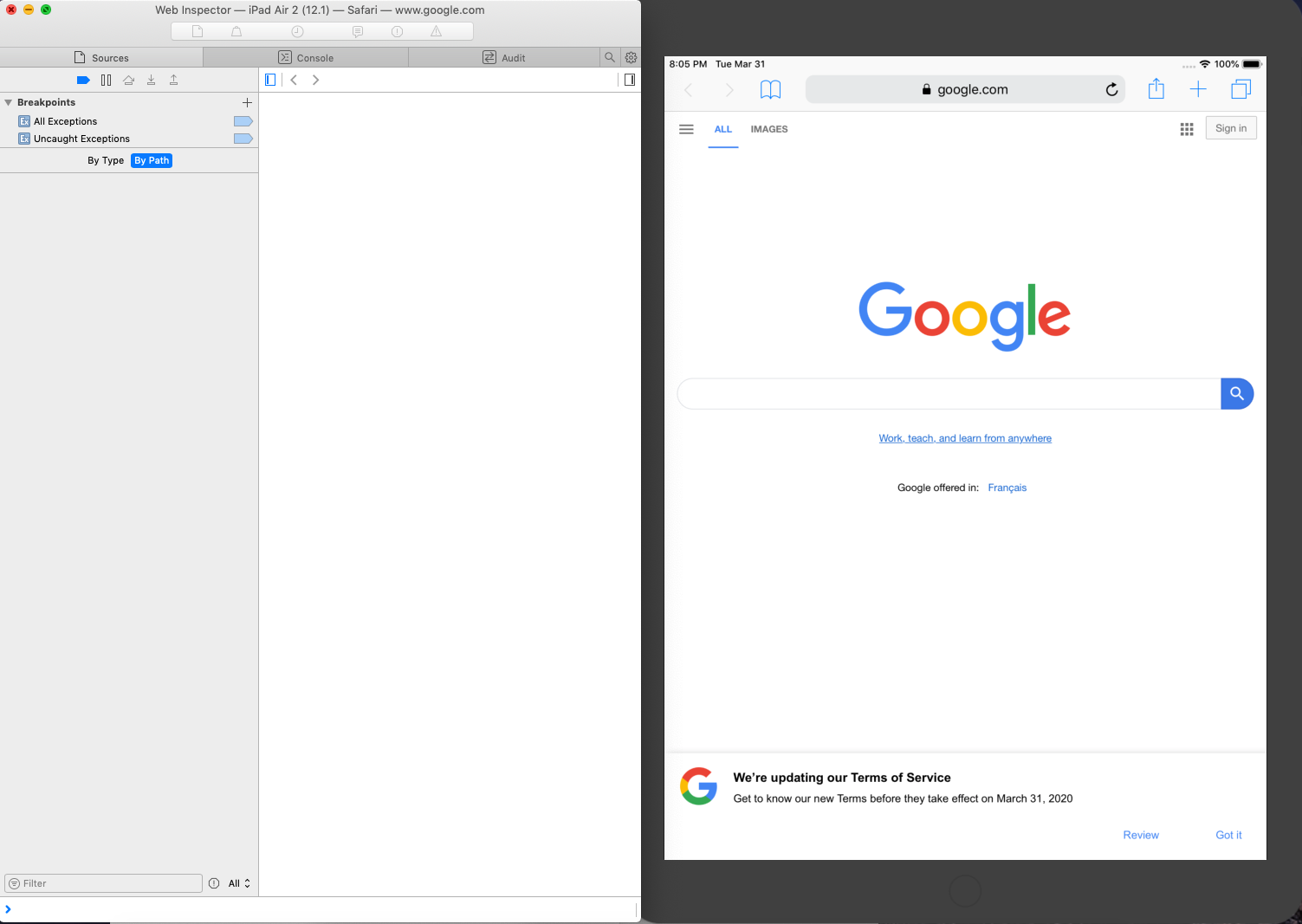Click the bell icon in Inspector dashboard
1302x924 pixels.
(236, 31)
